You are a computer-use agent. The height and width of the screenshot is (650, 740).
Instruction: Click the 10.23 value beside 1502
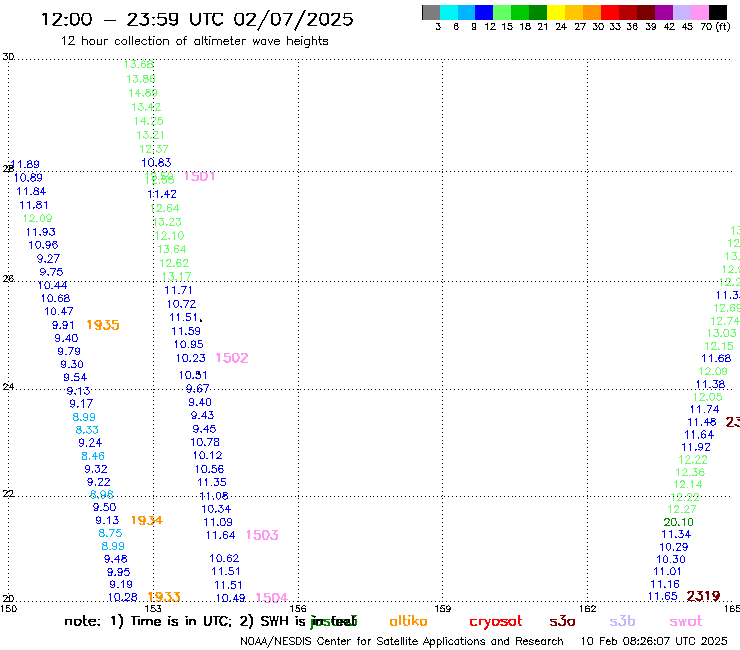point(191,358)
